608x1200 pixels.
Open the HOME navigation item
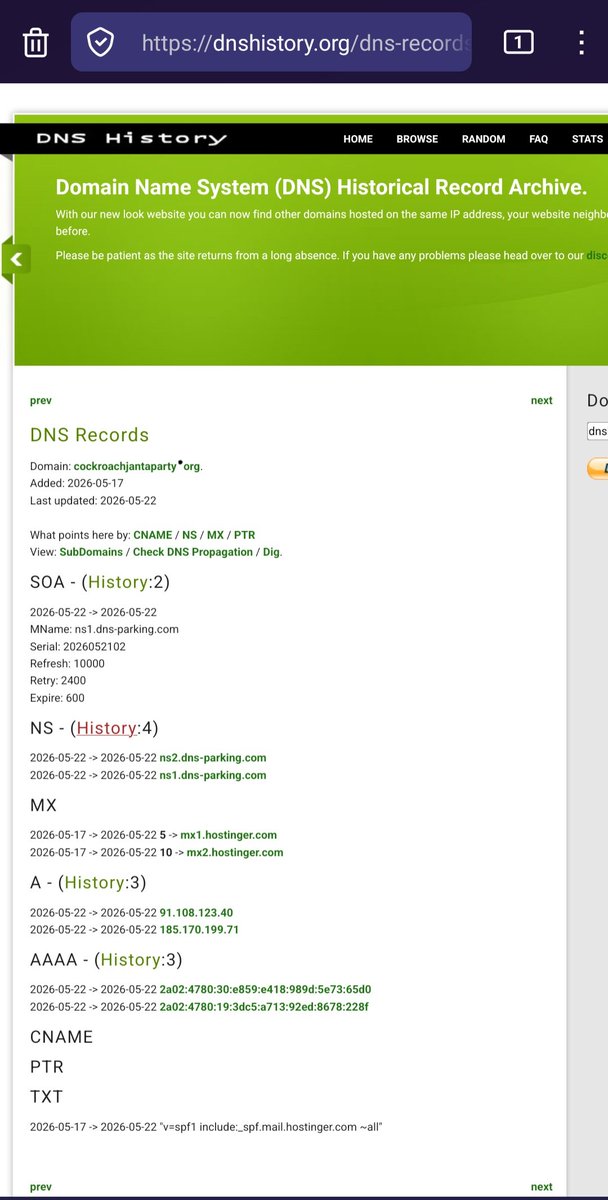coord(358,139)
